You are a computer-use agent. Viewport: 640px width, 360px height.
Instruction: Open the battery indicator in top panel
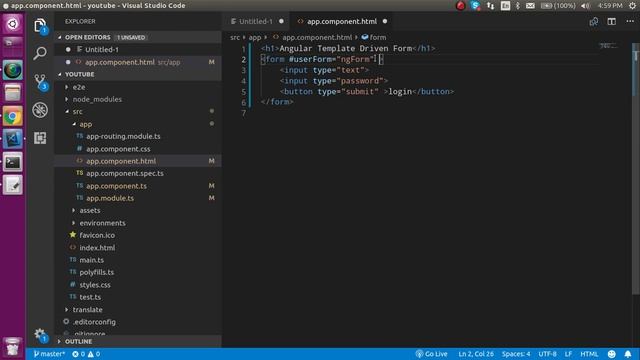(558, 6)
